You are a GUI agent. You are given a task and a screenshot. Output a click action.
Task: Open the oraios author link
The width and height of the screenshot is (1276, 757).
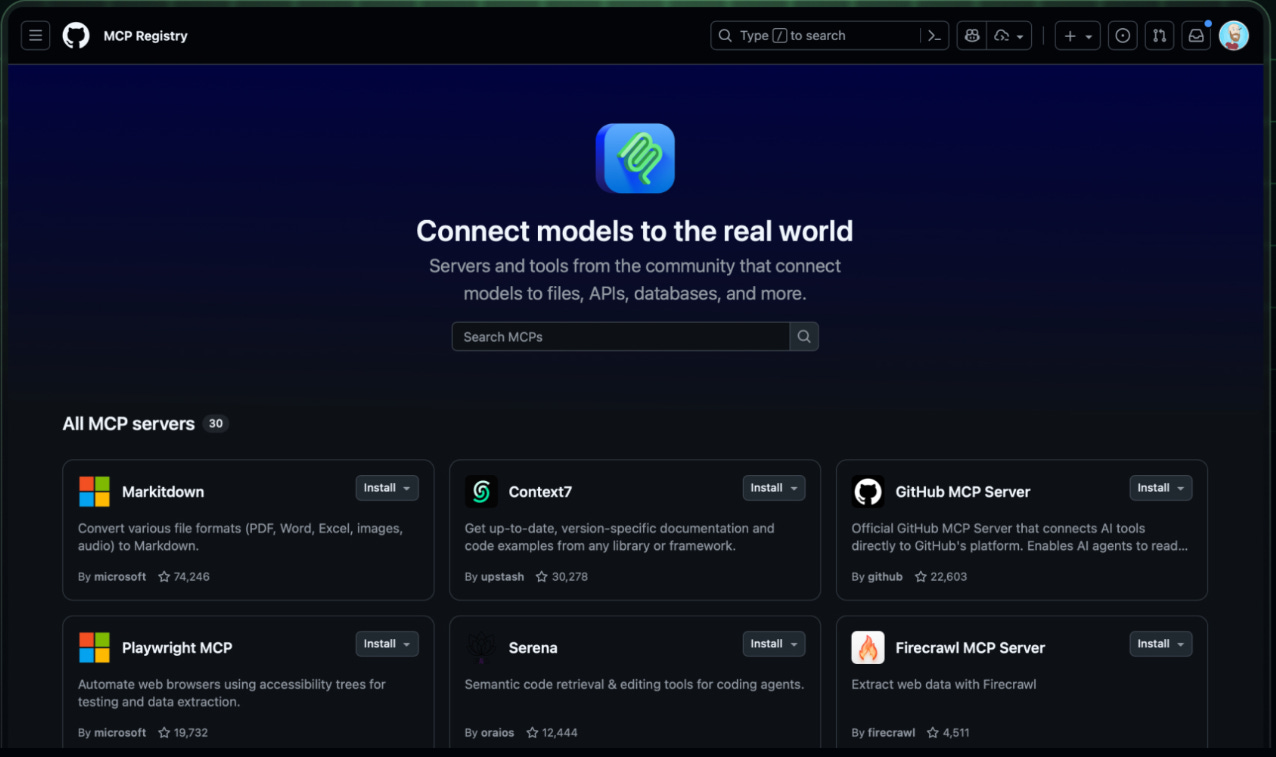[498, 733]
